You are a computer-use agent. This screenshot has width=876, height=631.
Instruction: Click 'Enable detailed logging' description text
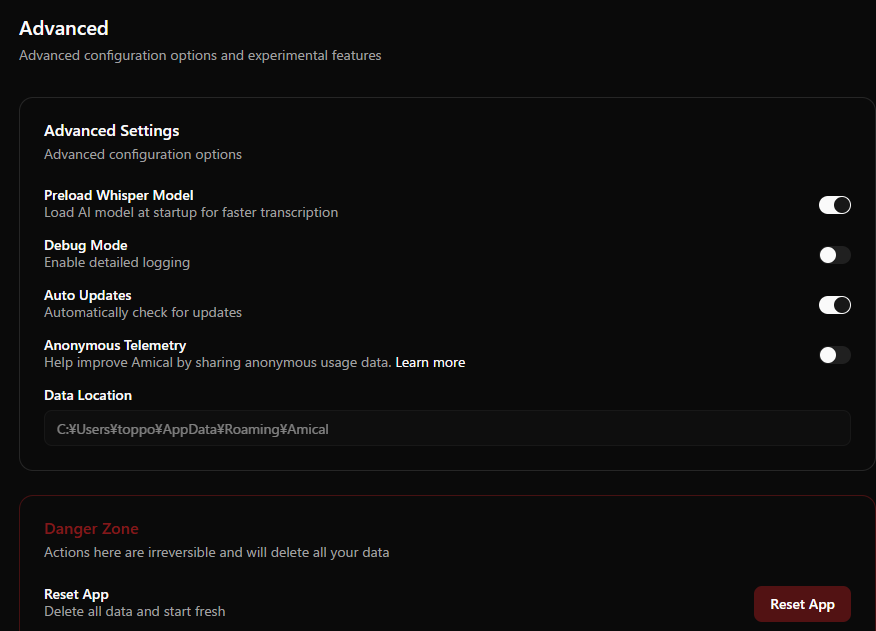[x=117, y=262]
